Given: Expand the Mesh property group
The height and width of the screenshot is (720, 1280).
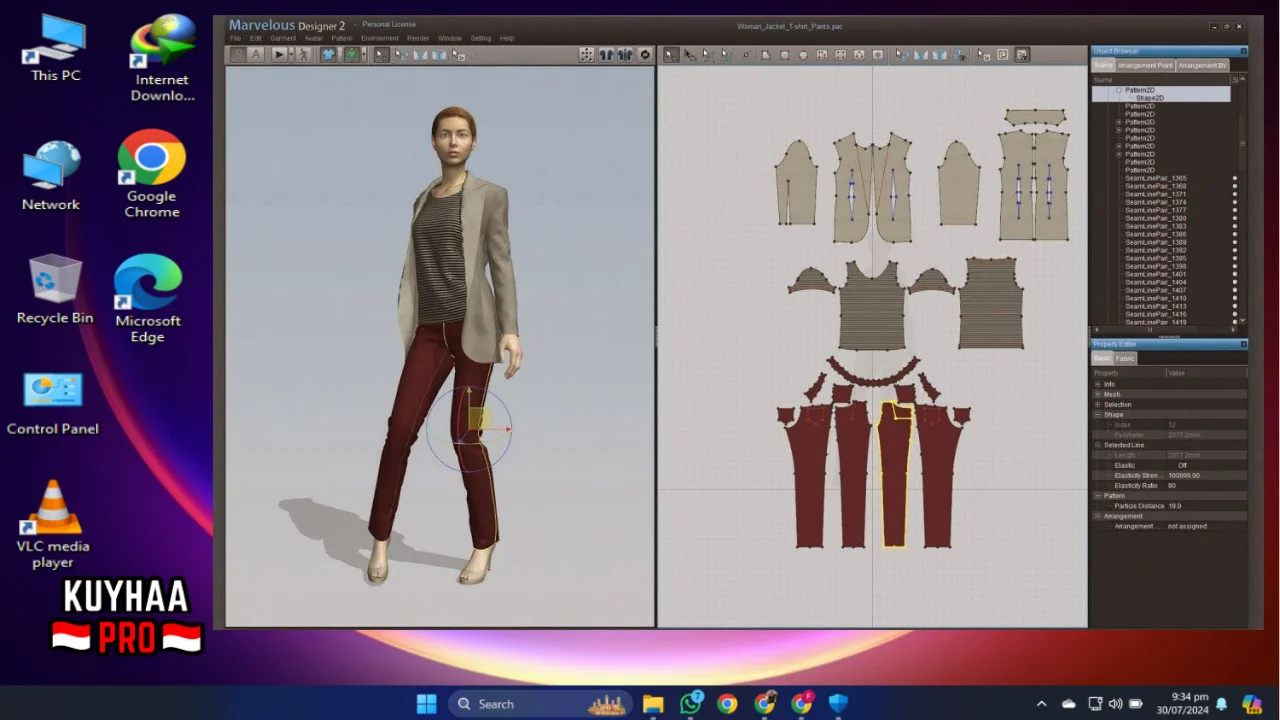Looking at the screenshot, I should click(x=1097, y=394).
